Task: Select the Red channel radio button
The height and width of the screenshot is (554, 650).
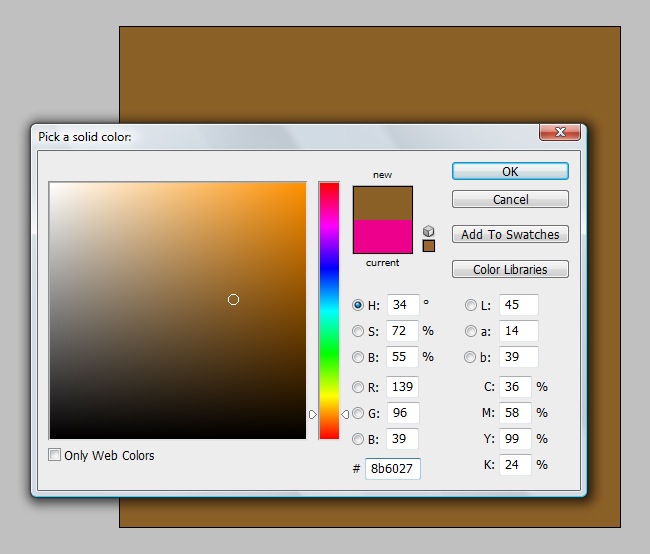Action: (359, 387)
